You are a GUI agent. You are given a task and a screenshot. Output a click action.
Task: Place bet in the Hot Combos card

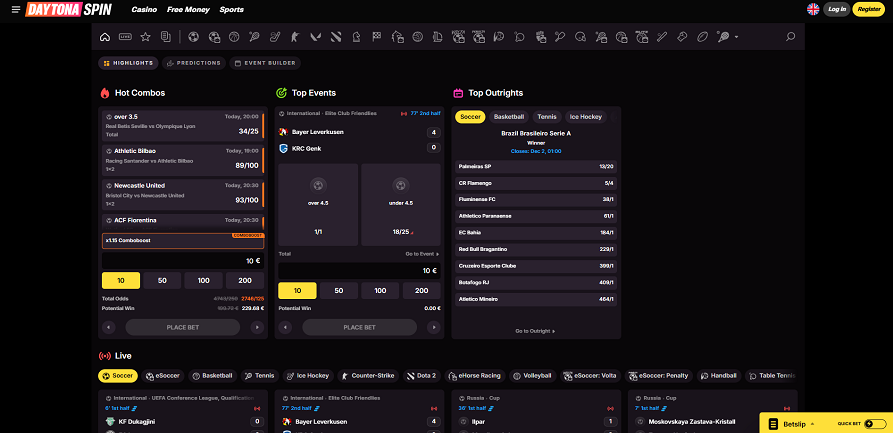coord(183,328)
